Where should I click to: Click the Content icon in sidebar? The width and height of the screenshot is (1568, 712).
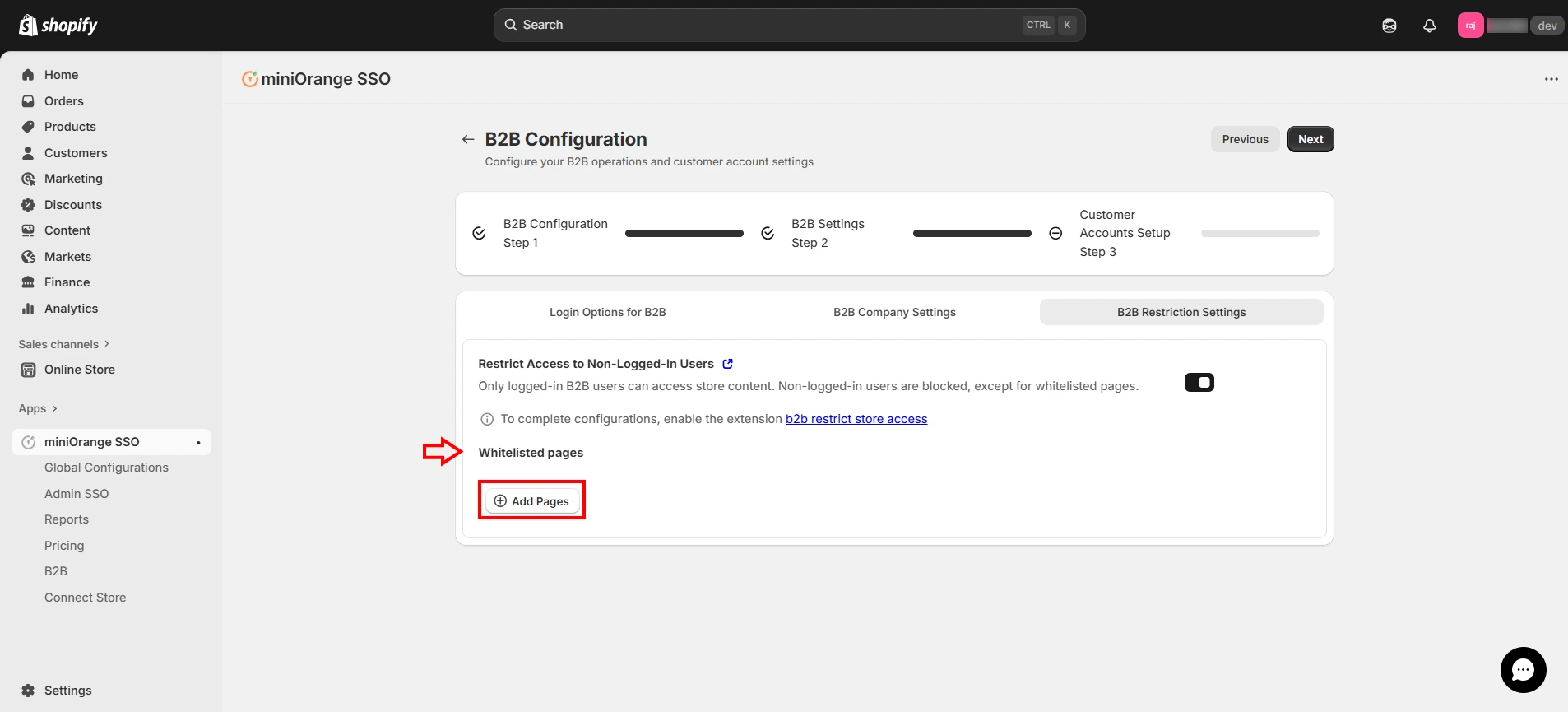(28, 230)
